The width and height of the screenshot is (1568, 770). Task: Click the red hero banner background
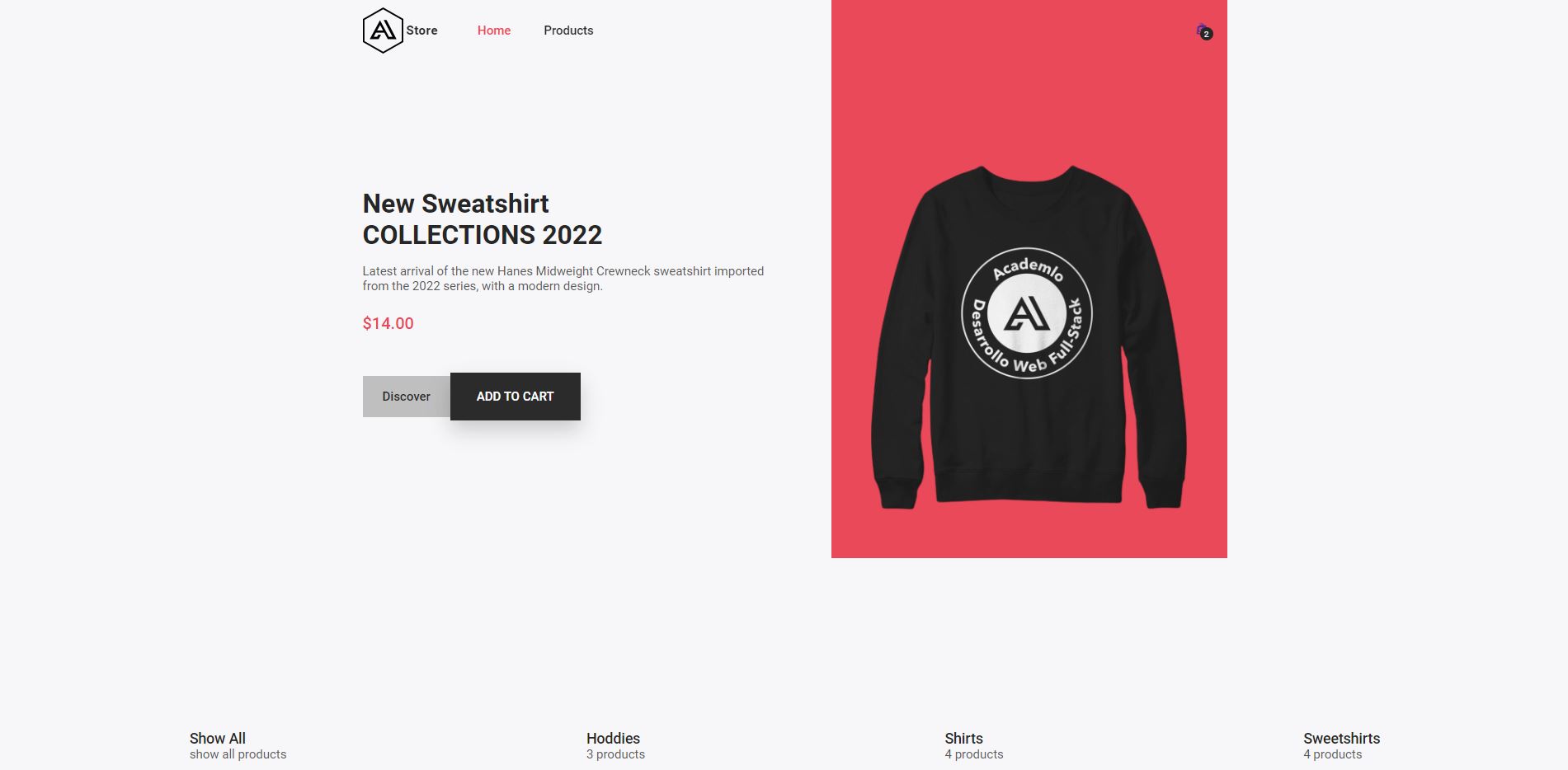[1029, 99]
